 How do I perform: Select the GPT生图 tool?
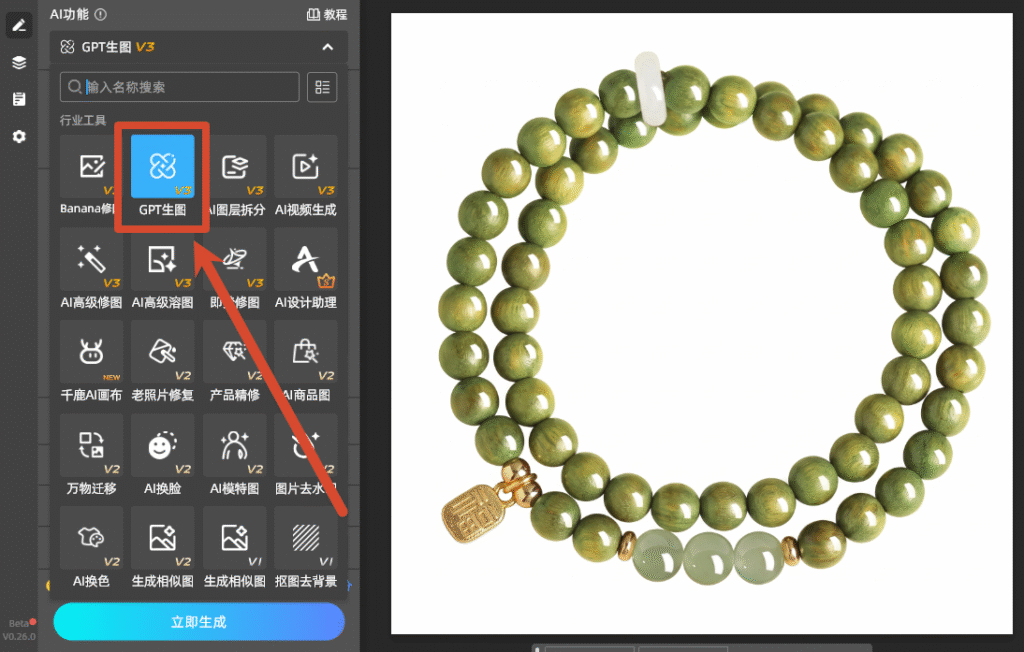(163, 176)
